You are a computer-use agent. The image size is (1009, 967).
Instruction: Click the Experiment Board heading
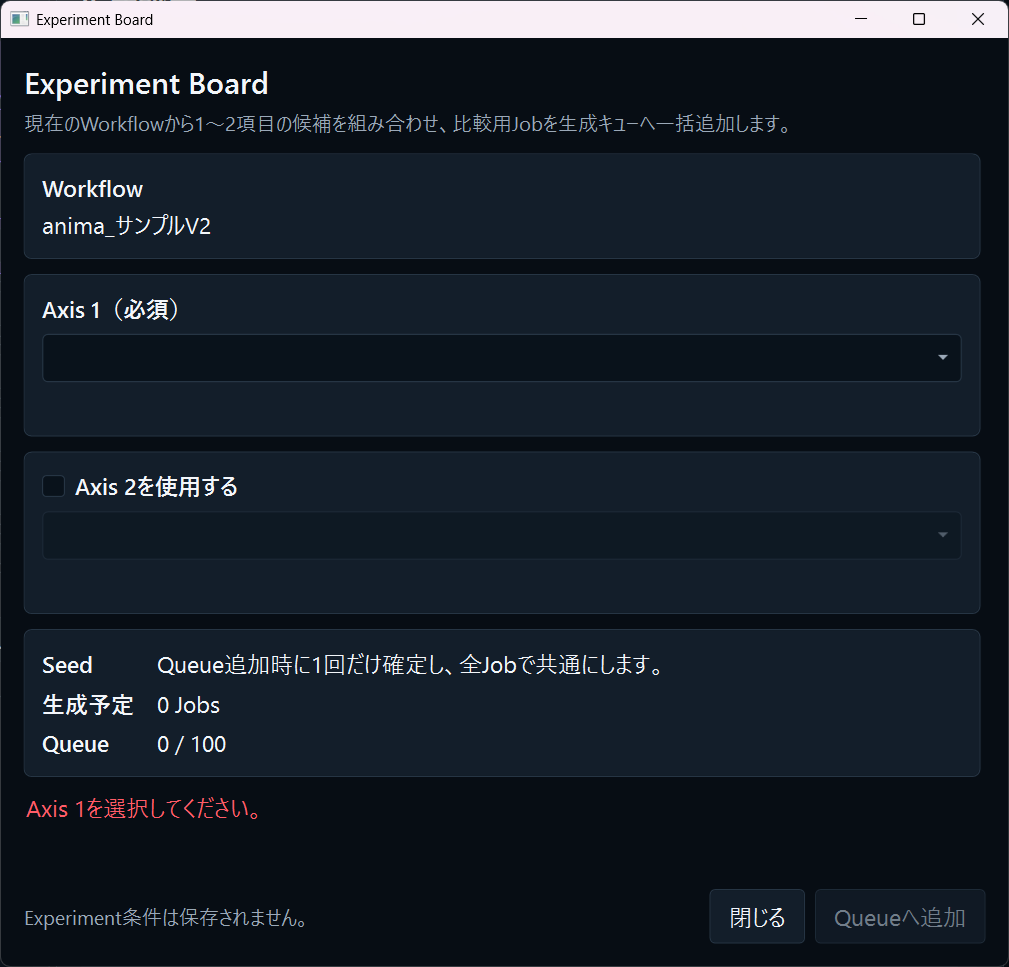tap(147, 84)
